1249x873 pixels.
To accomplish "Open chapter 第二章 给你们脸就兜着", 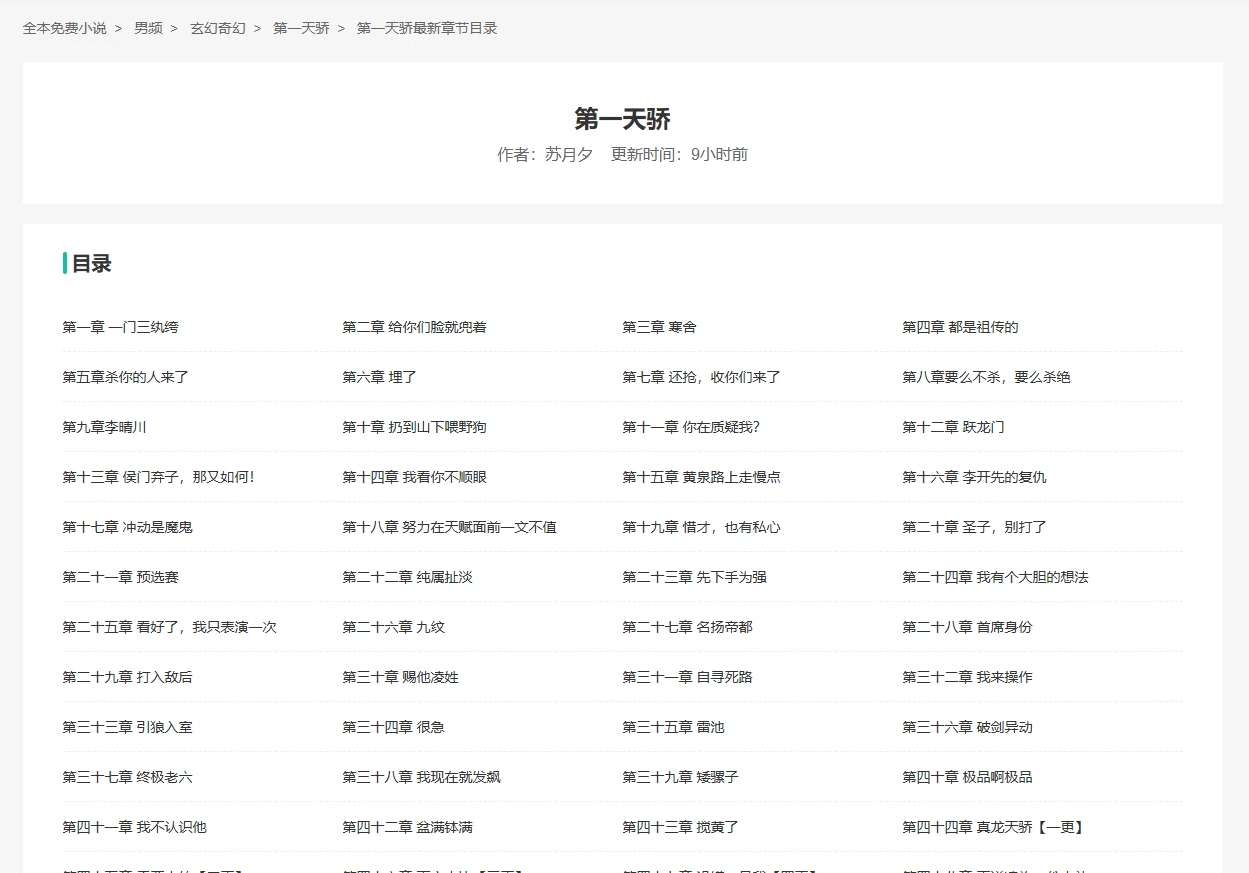I will pos(414,327).
